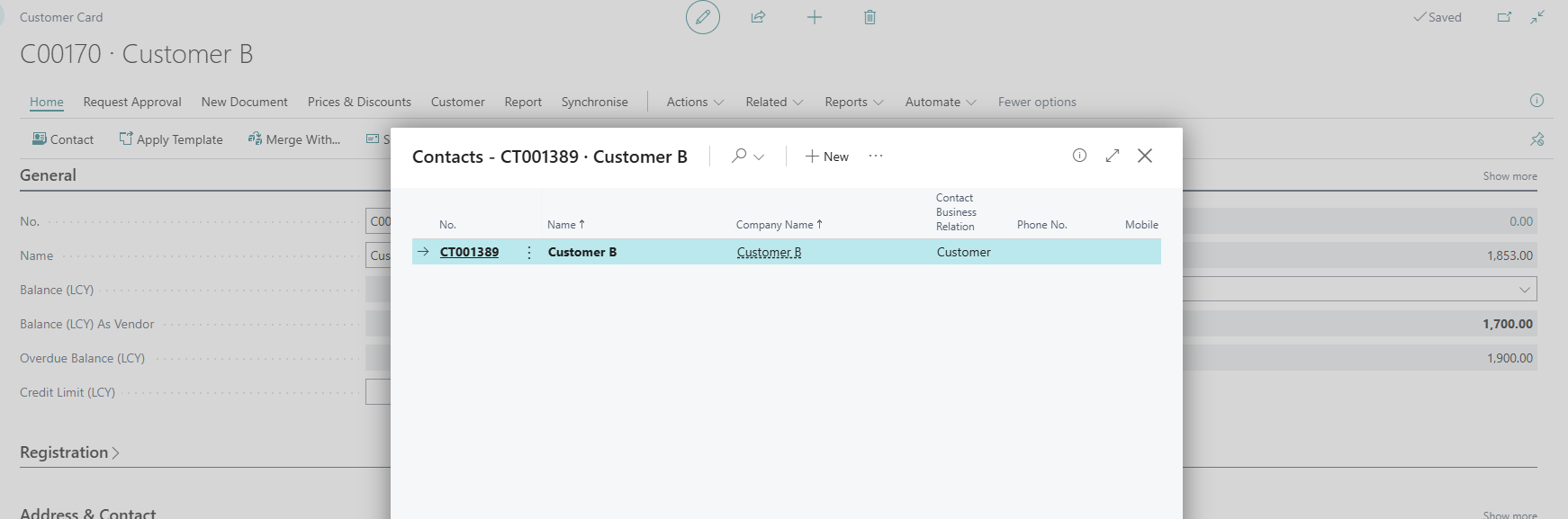Expand the Registration section

tap(69, 452)
